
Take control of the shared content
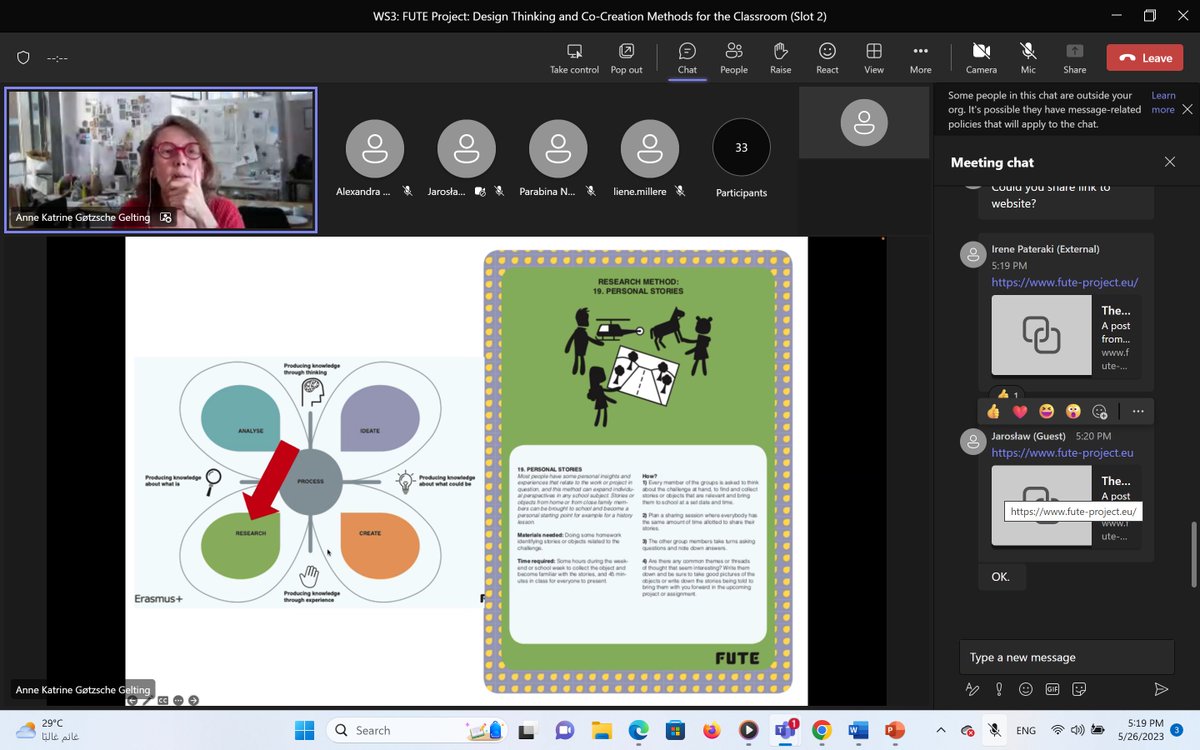574,57
